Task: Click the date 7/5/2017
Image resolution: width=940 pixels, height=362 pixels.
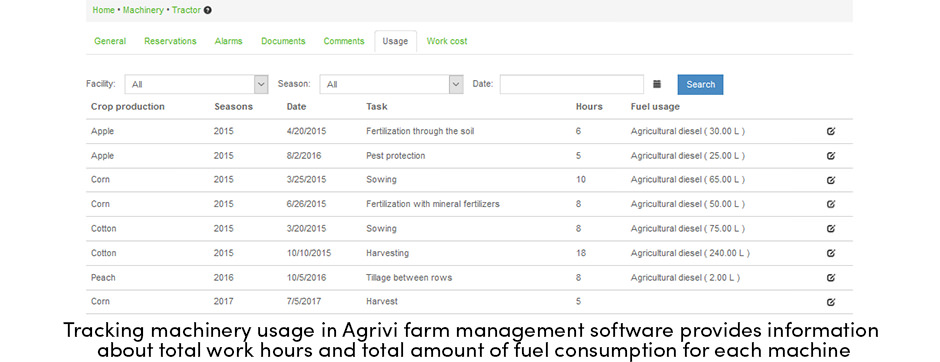Action: pos(303,301)
